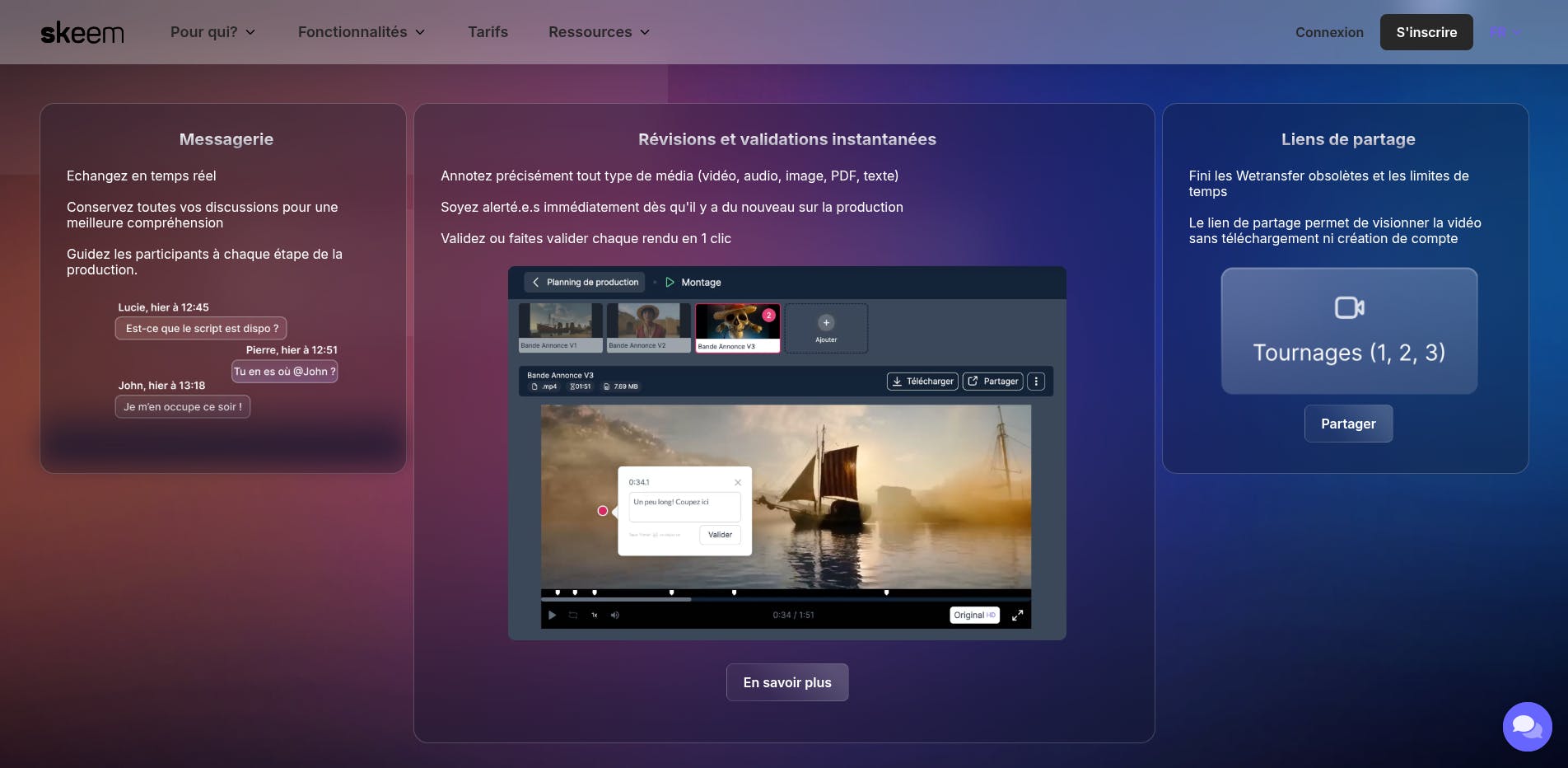Open the three-dot options menu for Bande Annonce V3

pos(1036,381)
